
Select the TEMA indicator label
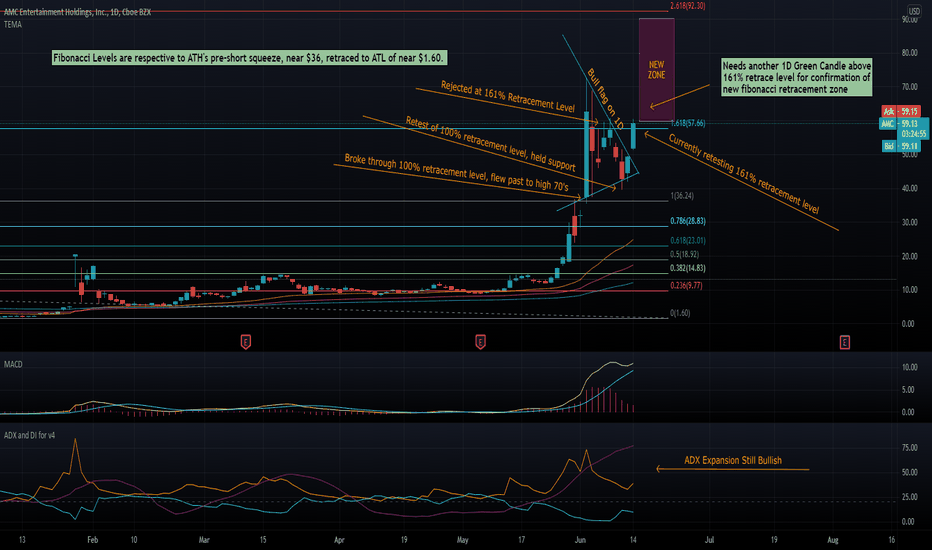tap(12, 24)
